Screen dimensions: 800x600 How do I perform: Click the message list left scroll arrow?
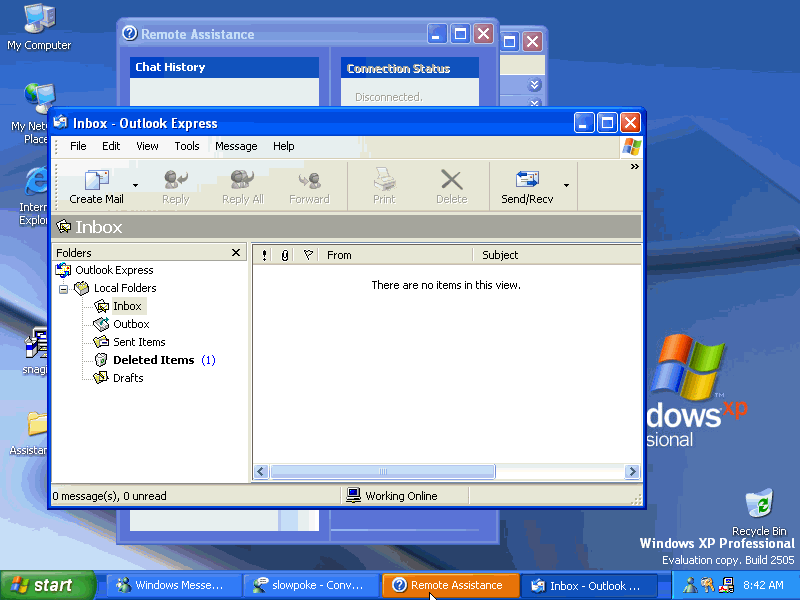tap(261, 471)
